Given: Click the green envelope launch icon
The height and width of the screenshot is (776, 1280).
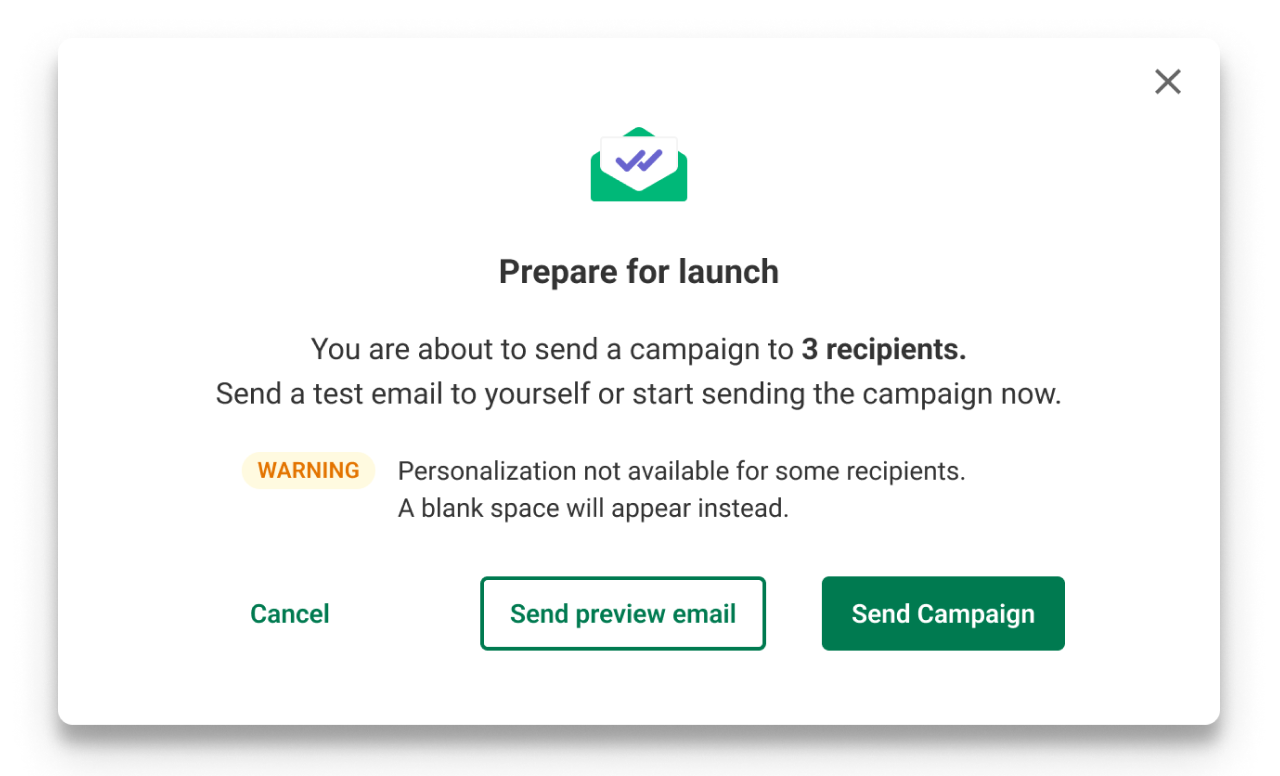Looking at the screenshot, I should [x=639, y=166].
